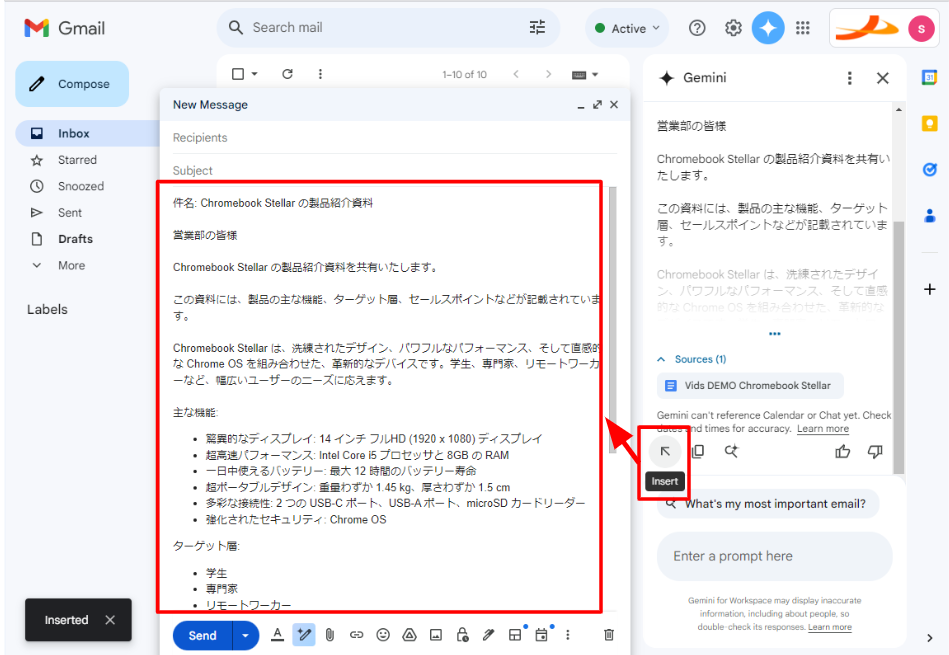Get add-ons with the plus icon
Viewport: 949px width, 655px height.
pyautogui.click(x=930, y=289)
